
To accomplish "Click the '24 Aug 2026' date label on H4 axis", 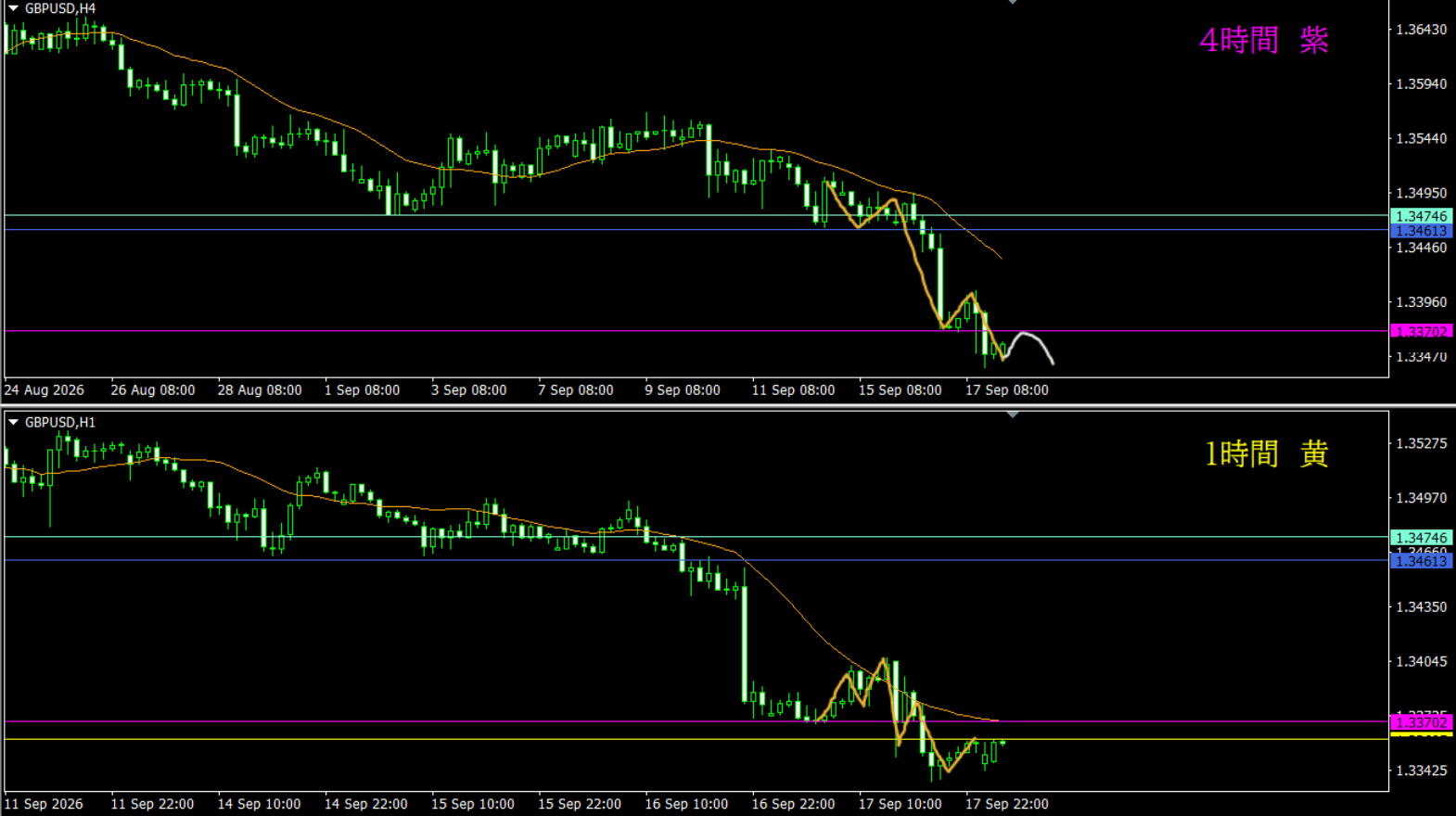I will (44, 390).
